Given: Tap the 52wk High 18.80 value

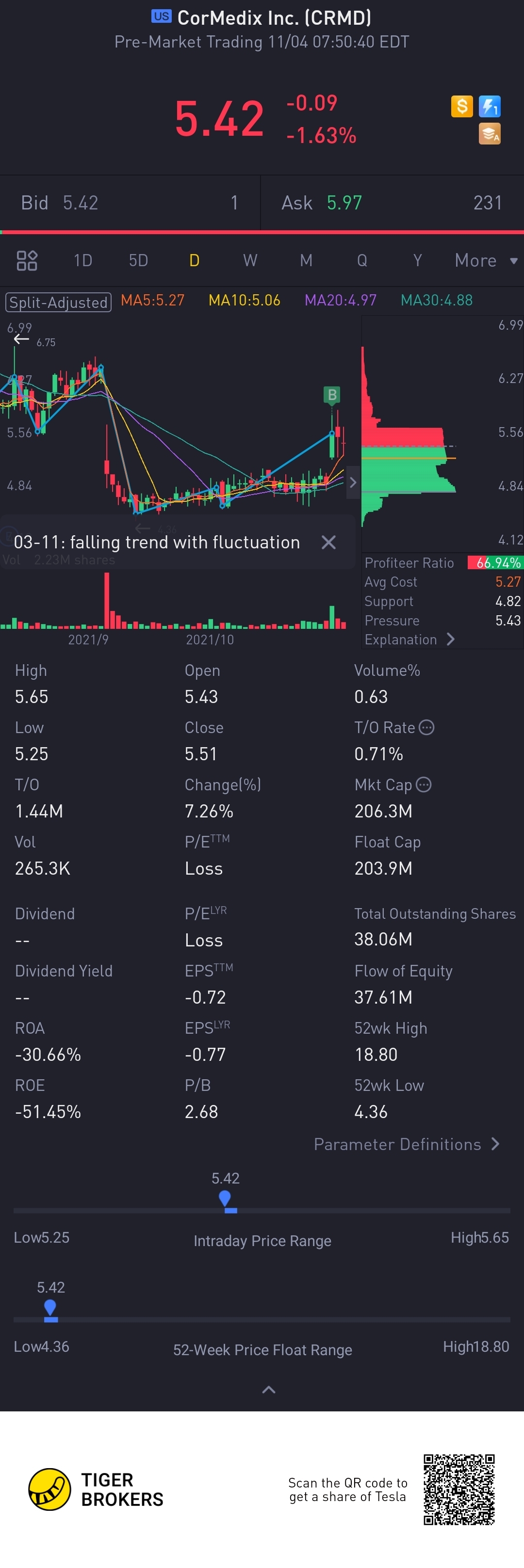Looking at the screenshot, I should (376, 1055).
